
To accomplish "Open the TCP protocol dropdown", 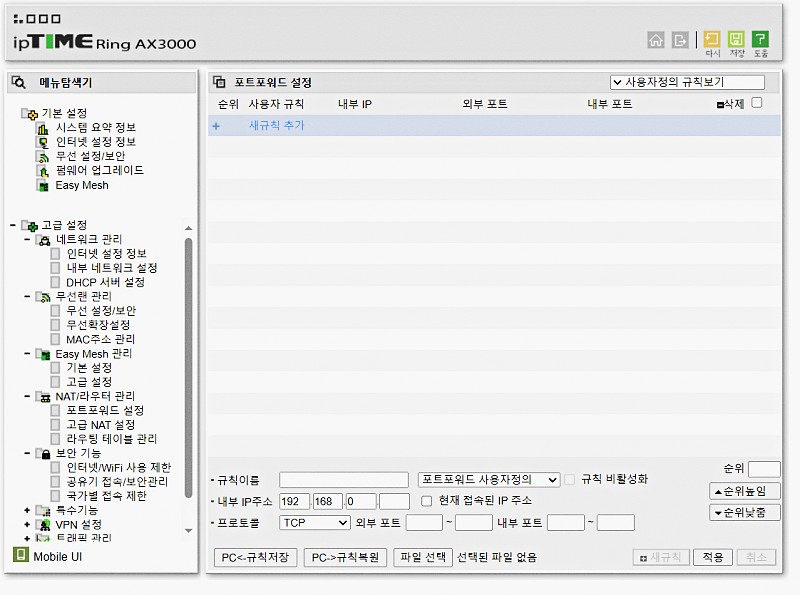I will coord(314,523).
